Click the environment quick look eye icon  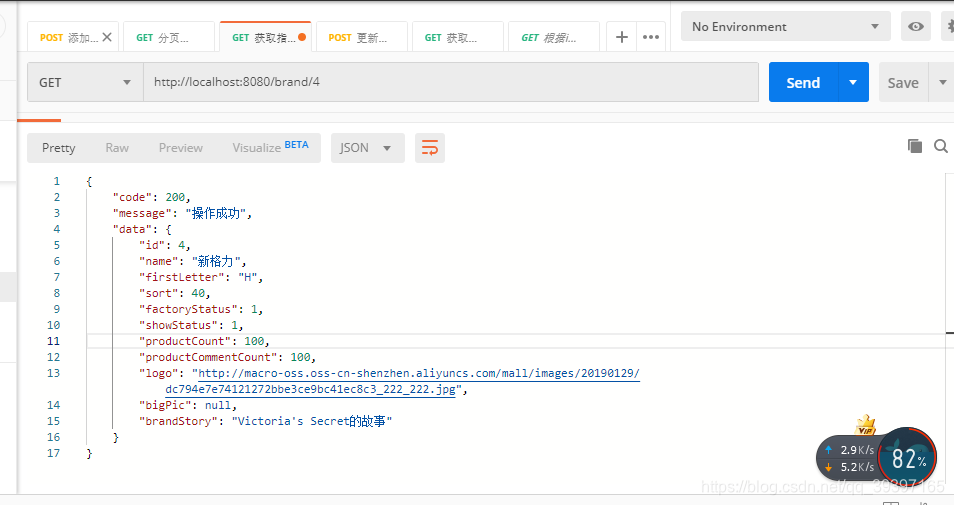[x=916, y=27]
